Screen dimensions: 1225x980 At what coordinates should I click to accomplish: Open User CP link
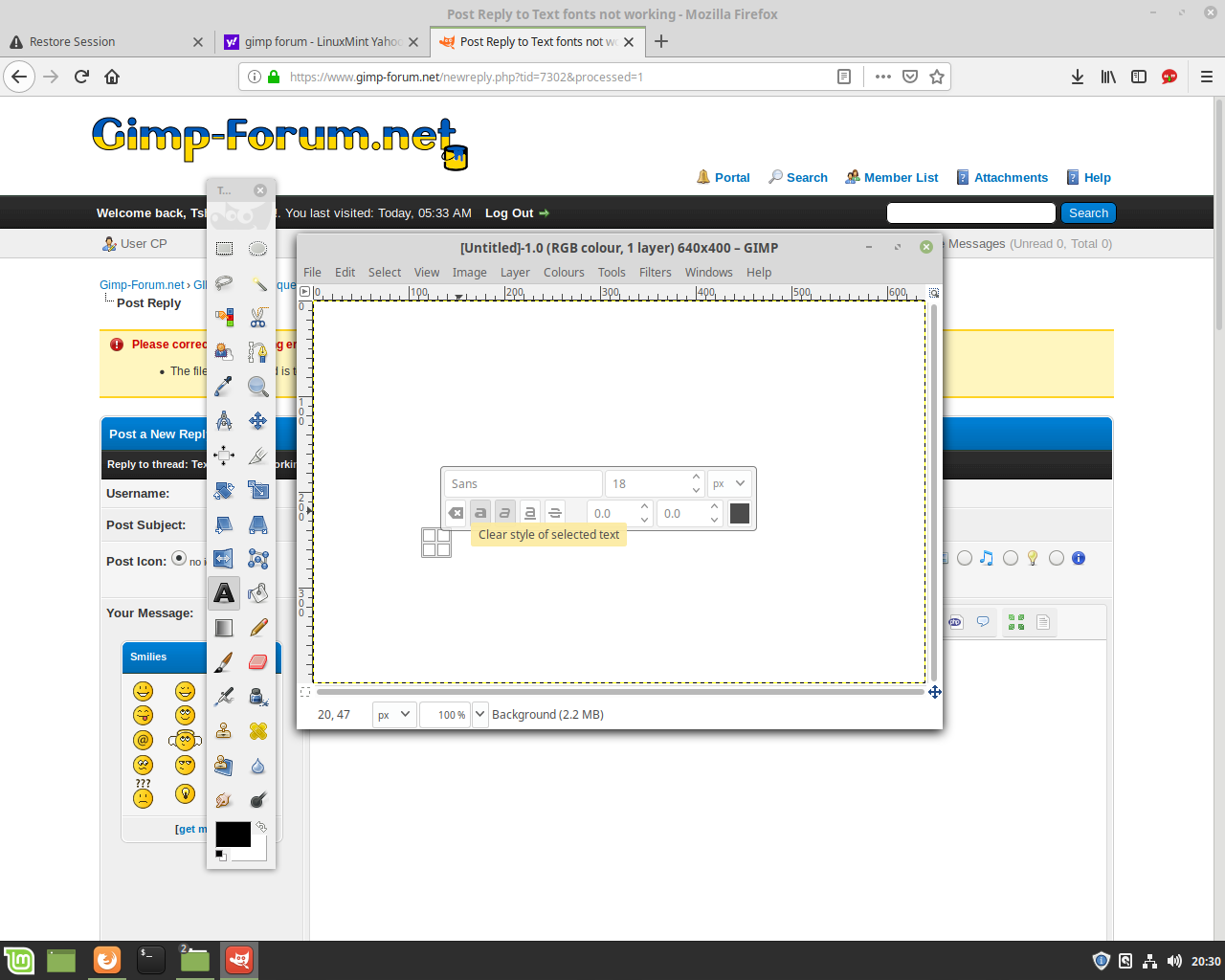coord(144,244)
